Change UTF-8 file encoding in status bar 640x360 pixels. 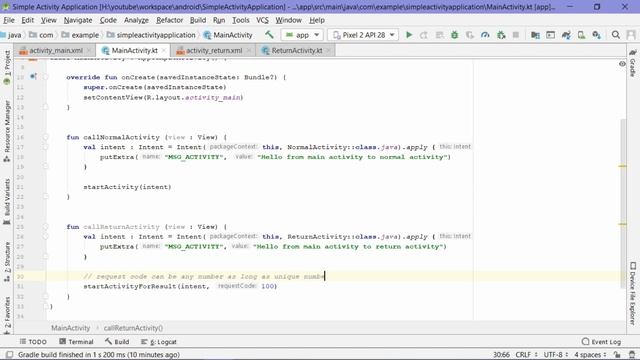point(556,355)
